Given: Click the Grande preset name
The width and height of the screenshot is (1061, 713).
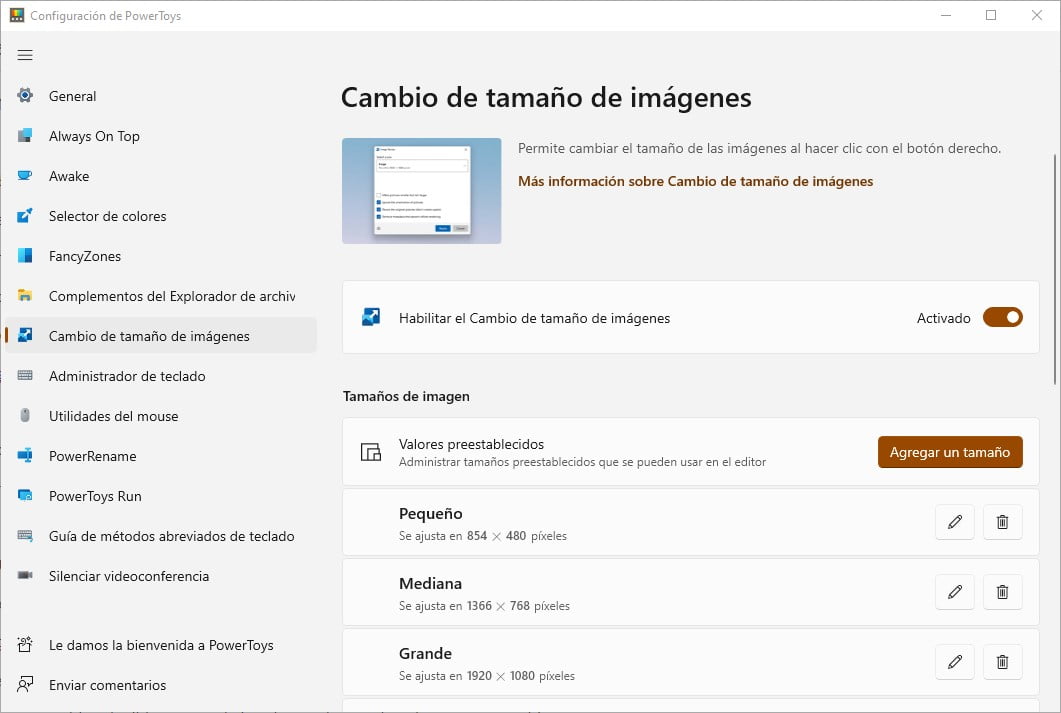Looking at the screenshot, I should (425, 653).
